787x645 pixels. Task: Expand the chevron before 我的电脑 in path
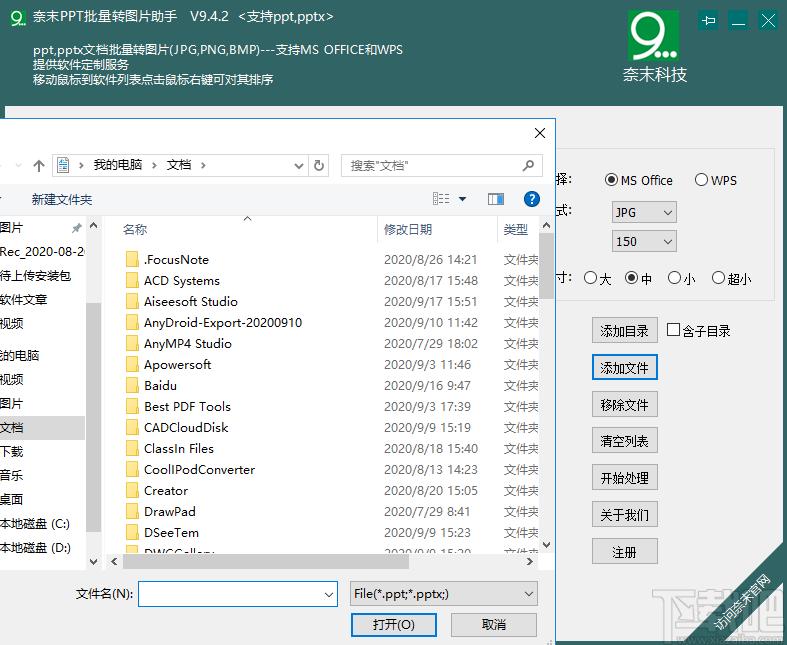pyautogui.click(x=81, y=165)
